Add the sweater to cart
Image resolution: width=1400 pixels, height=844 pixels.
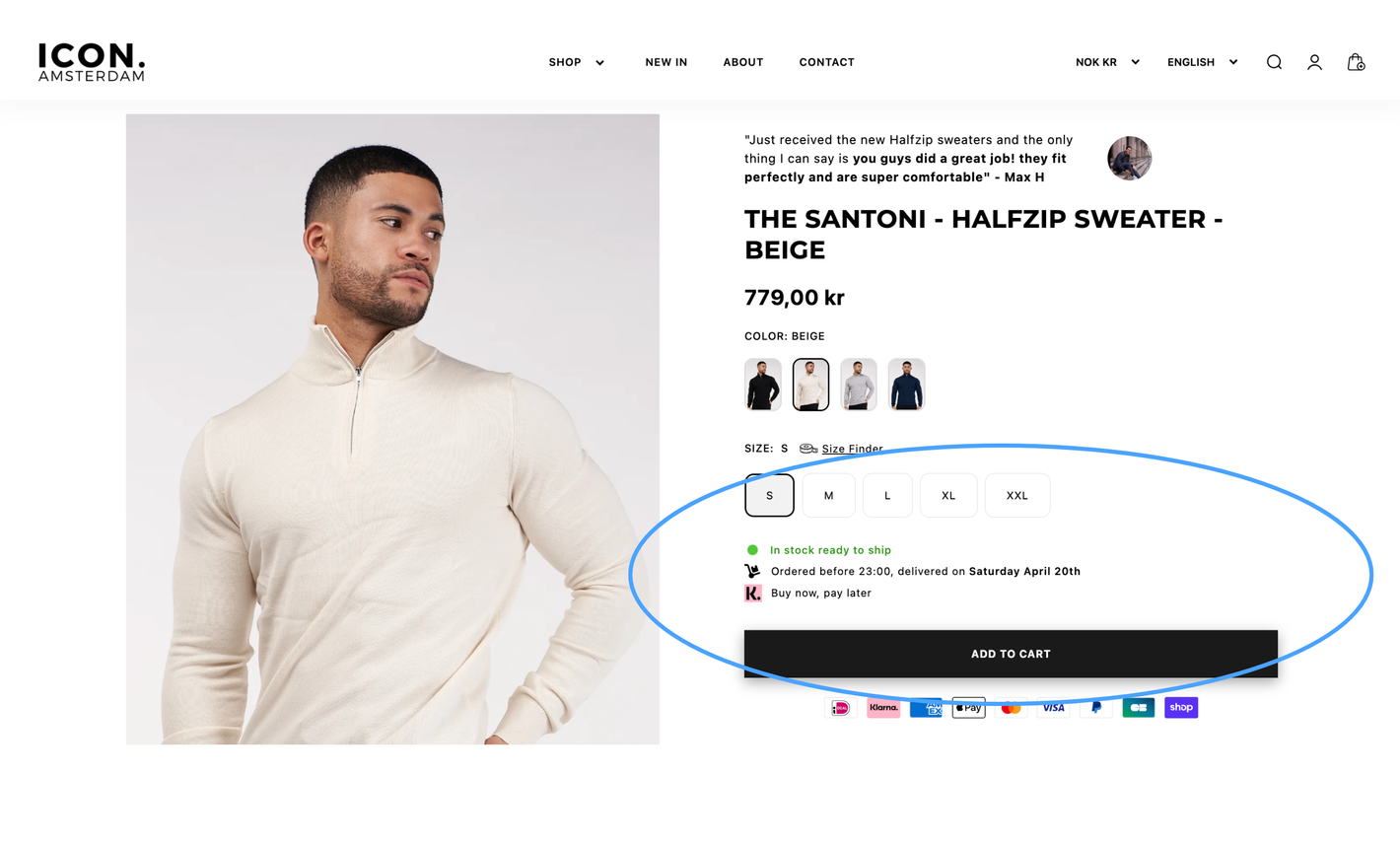pyautogui.click(x=1011, y=654)
